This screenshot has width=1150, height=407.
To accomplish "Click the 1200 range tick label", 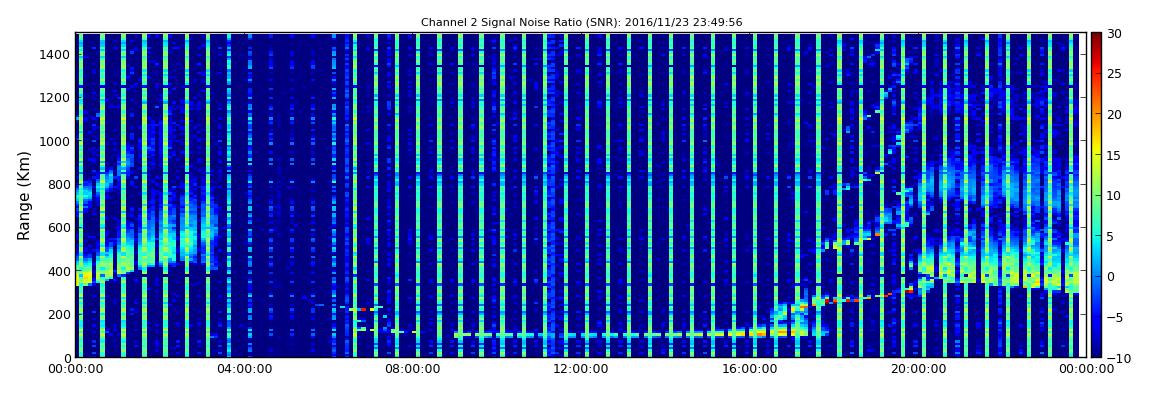I will (56, 98).
